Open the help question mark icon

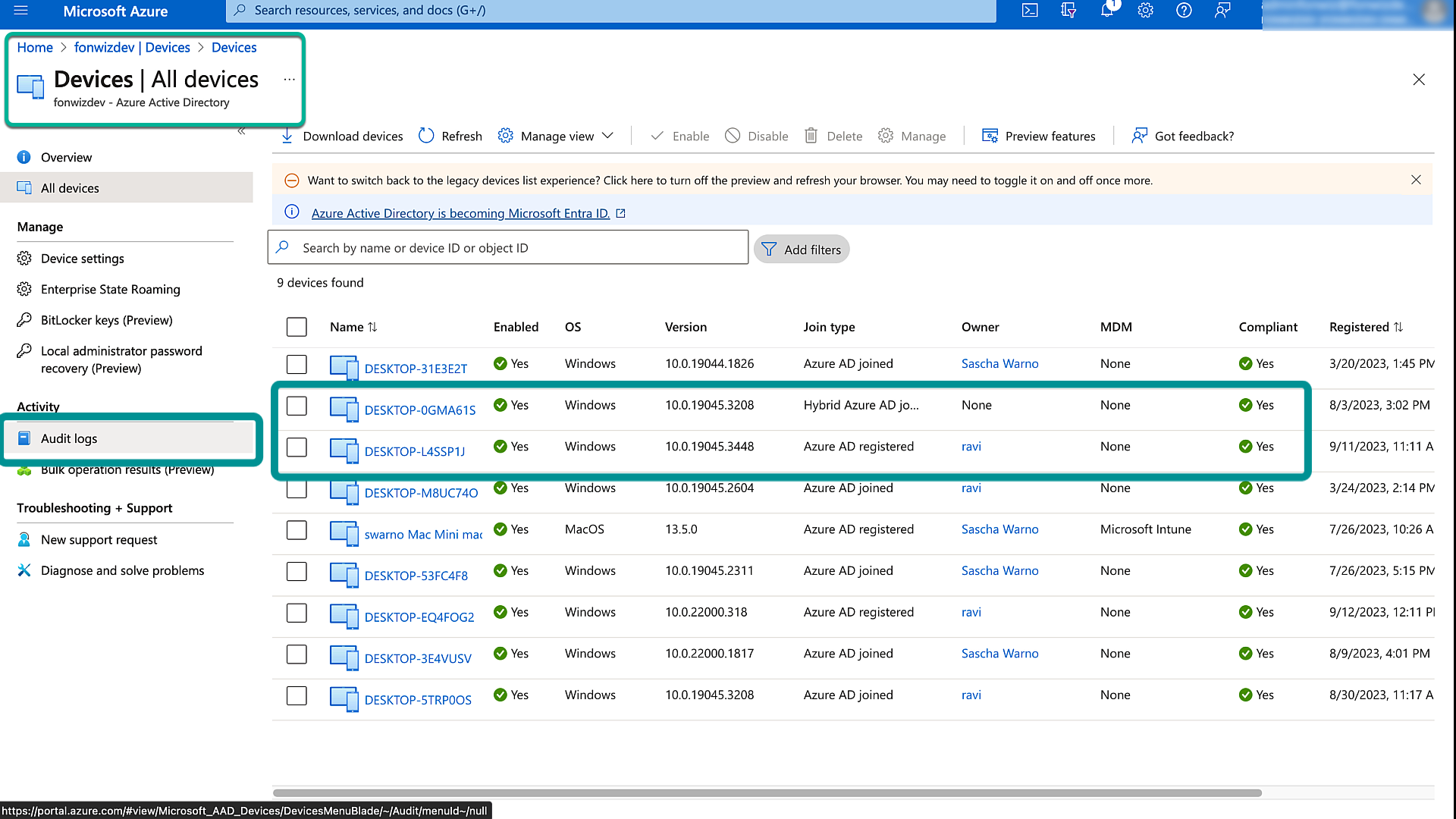(1184, 11)
